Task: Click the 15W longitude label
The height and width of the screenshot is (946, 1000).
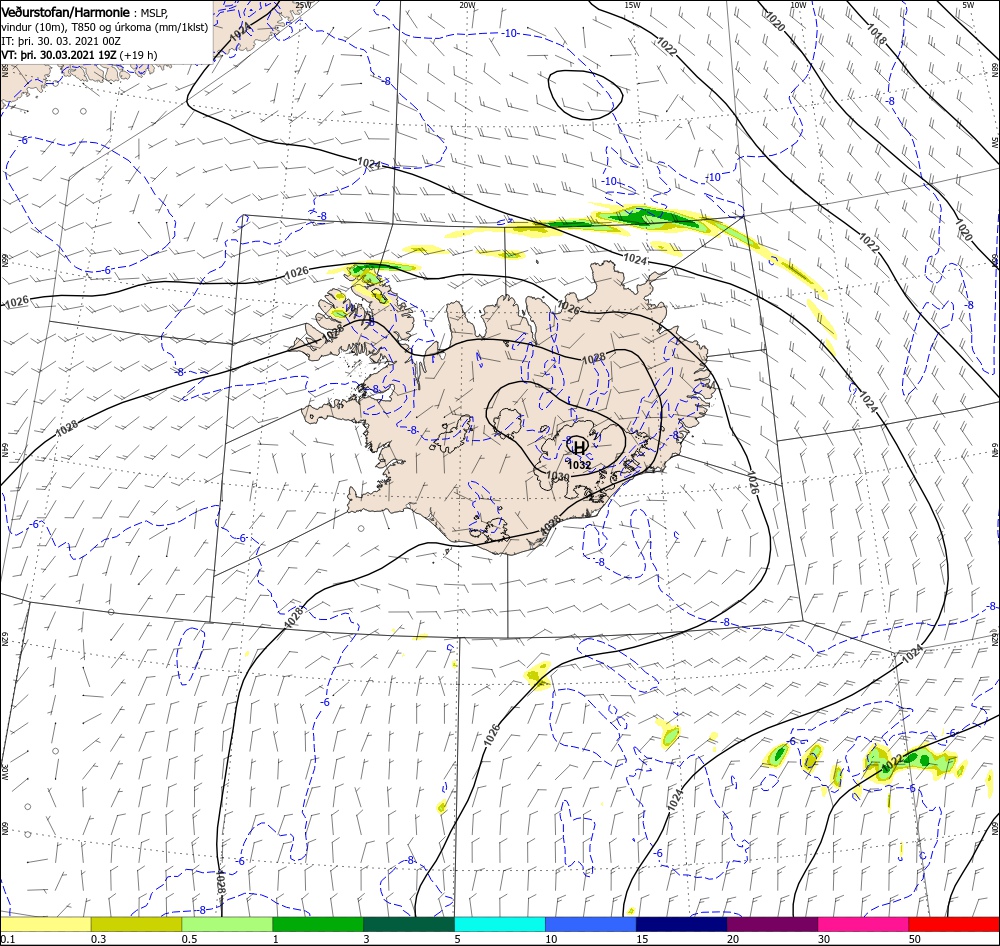Action: pos(633,5)
